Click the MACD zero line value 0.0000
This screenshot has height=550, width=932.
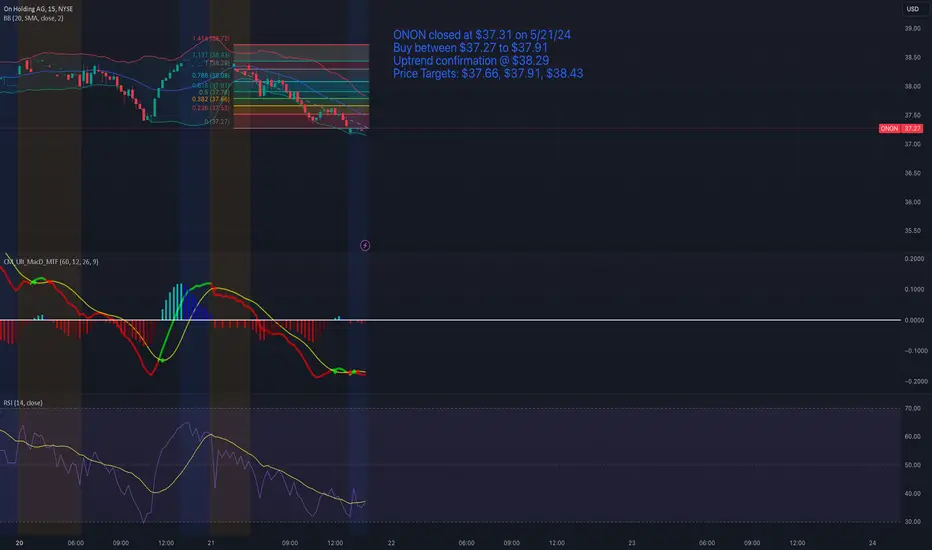[x=914, y=320]
